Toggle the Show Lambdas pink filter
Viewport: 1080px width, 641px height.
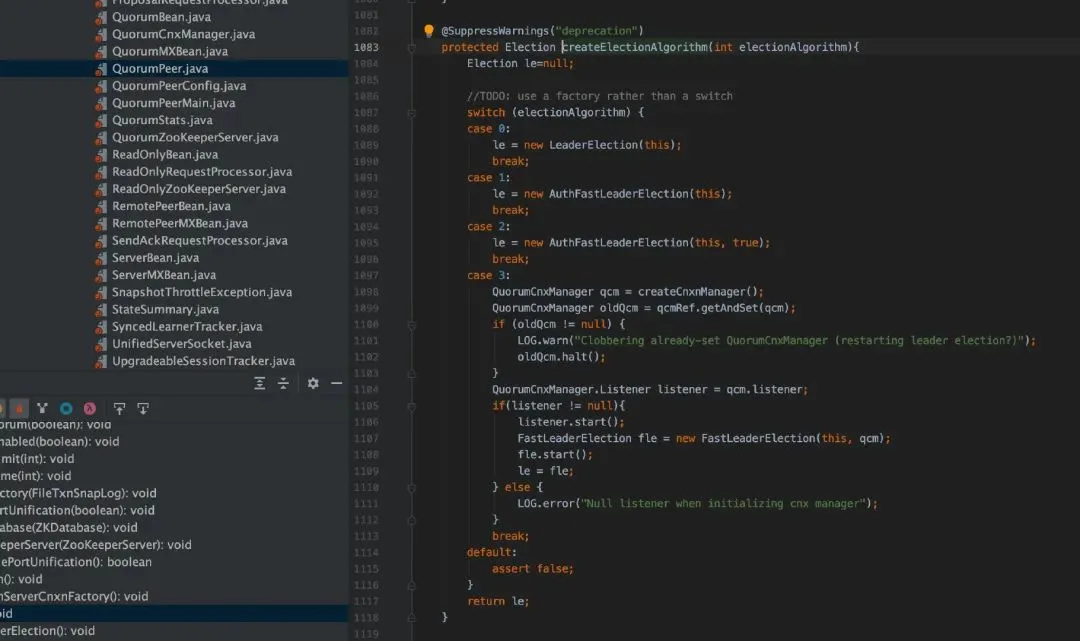pos(90,408)
